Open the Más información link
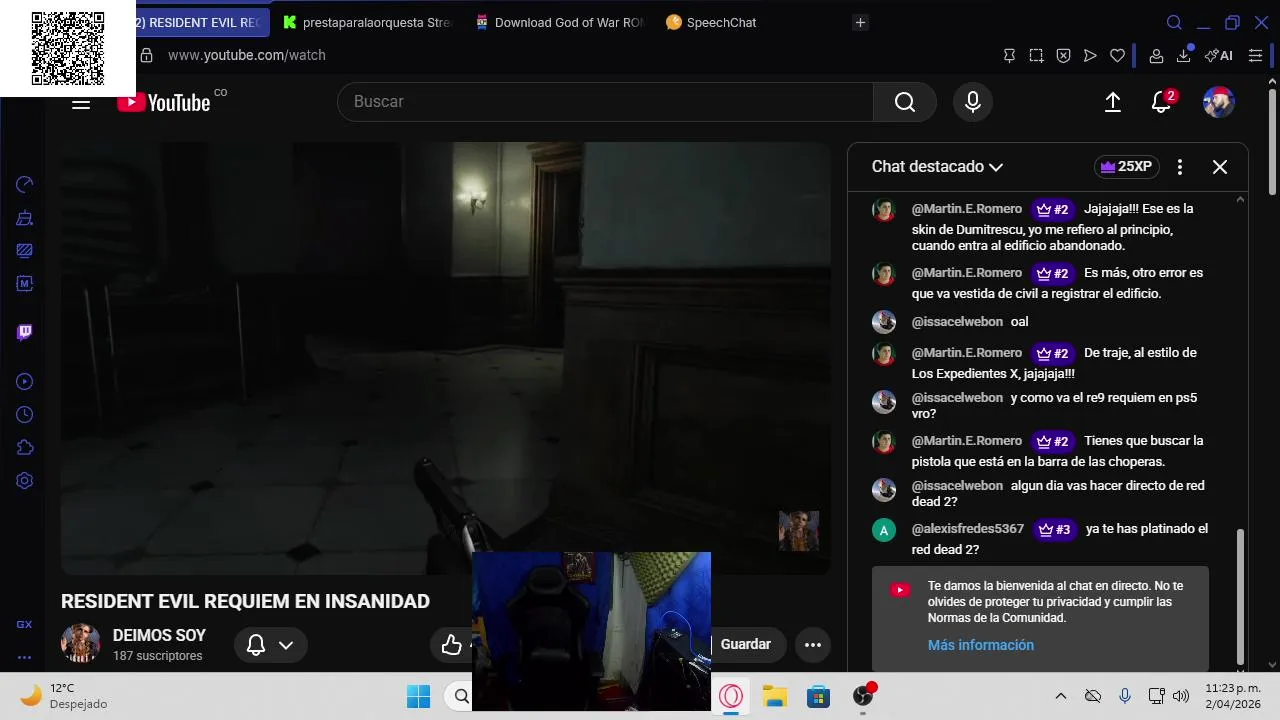Viewport: 1280px width, 720px height. point(981,645)
